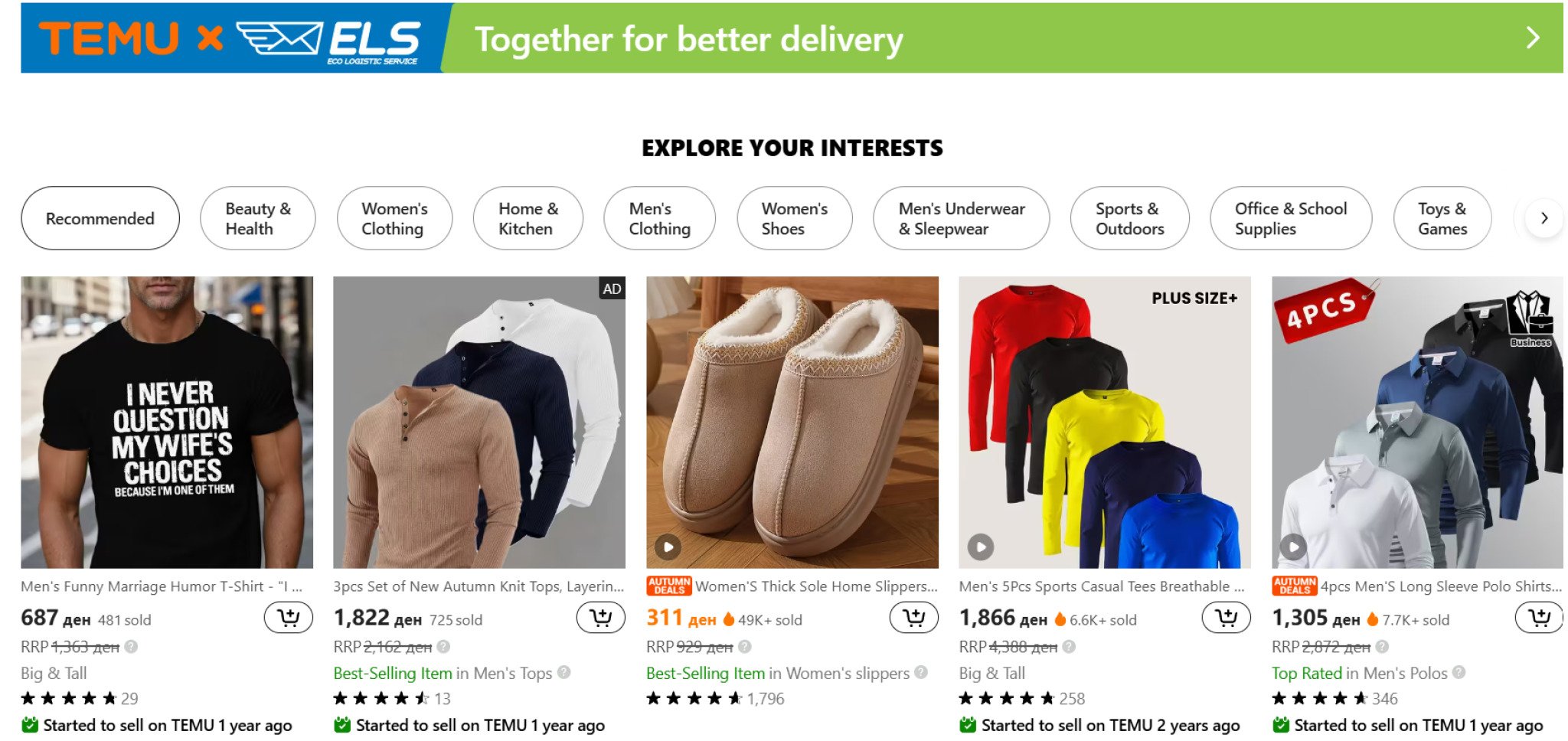Select the Recommended category tab
Screen dimensions: 1568x741
(x=100, y=219)
